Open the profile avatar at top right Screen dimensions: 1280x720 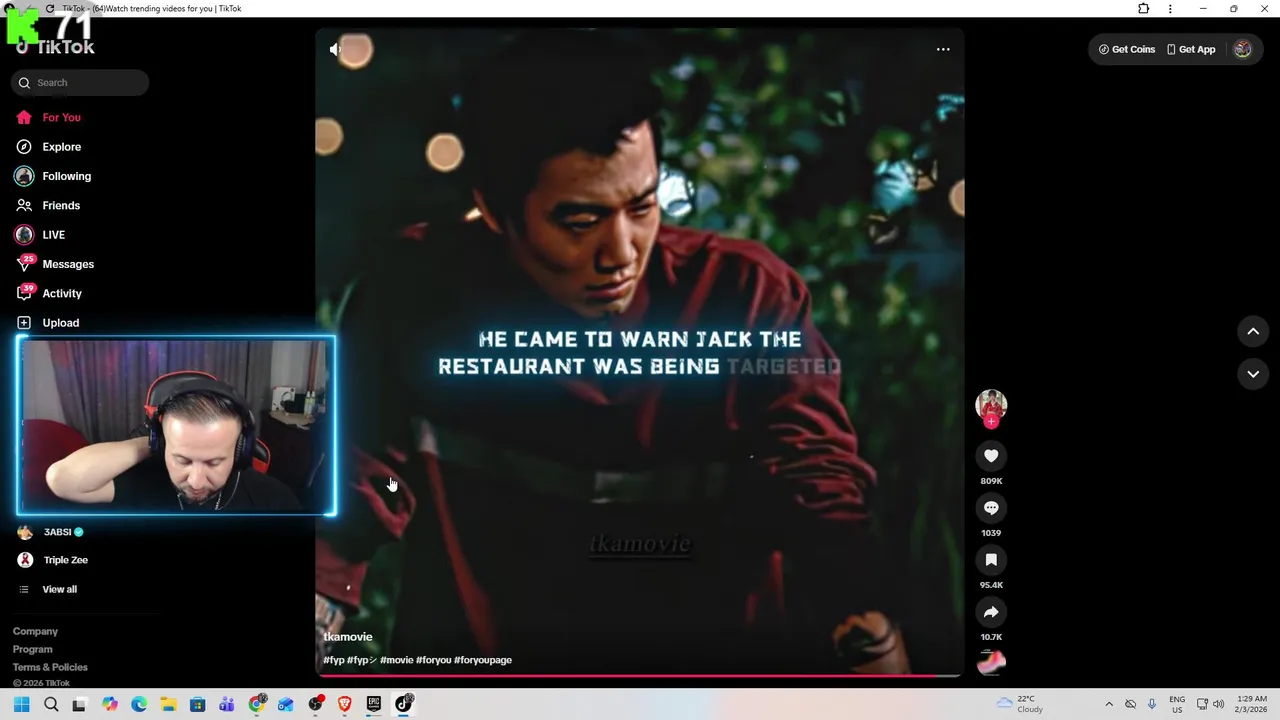point(1242,49)
